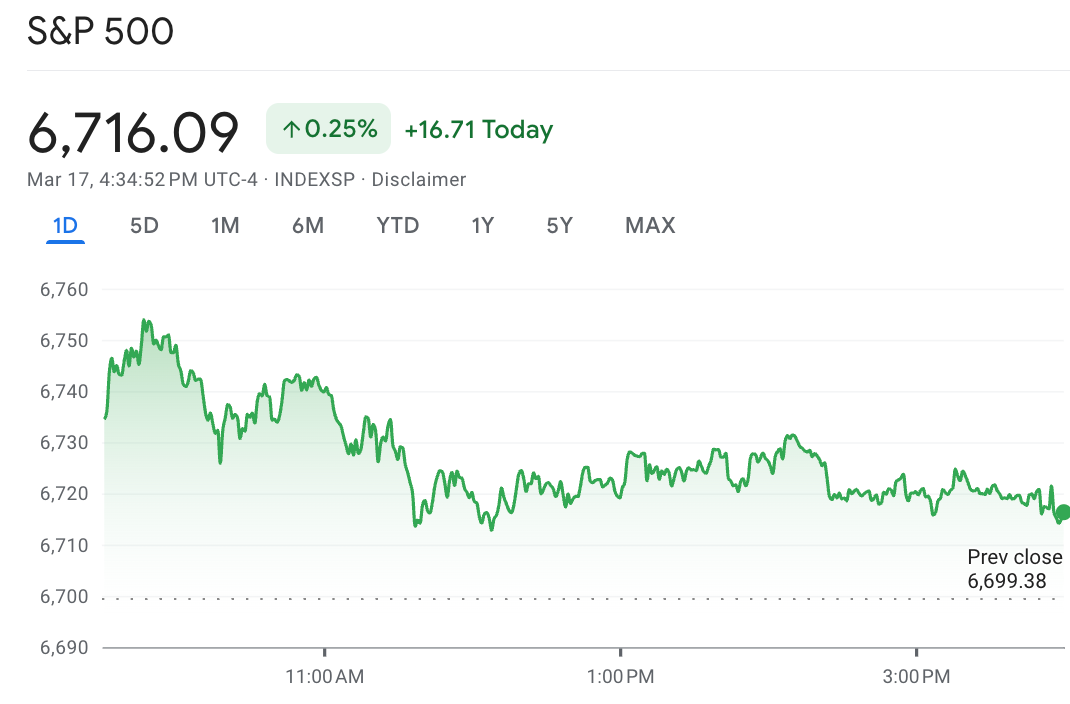Screen dimensions: 1070x704
Task: Click the Prev close 6,699.38 label
Action: (1014, 570)
